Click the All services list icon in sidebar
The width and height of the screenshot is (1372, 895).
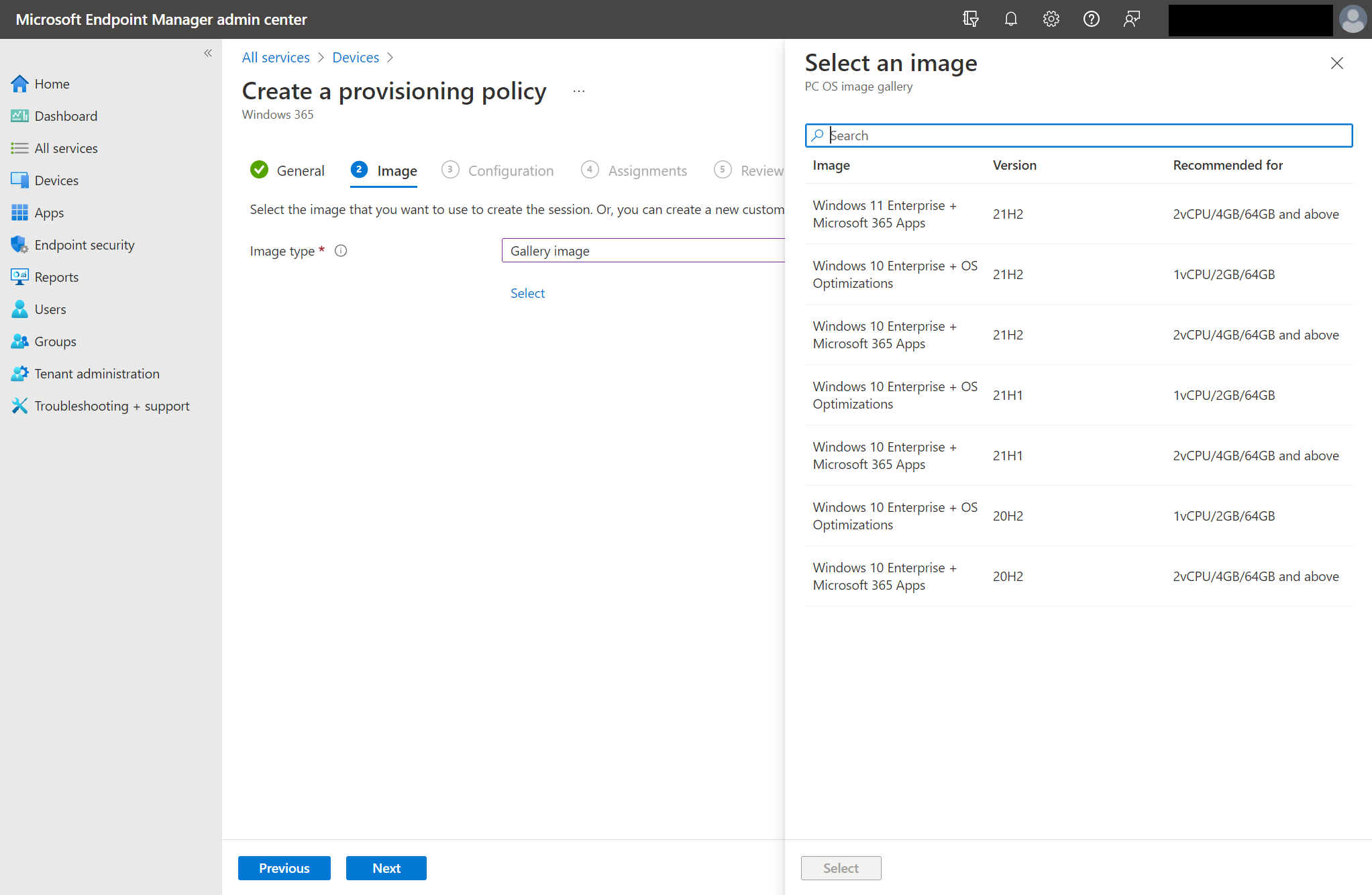click(19, 148)
